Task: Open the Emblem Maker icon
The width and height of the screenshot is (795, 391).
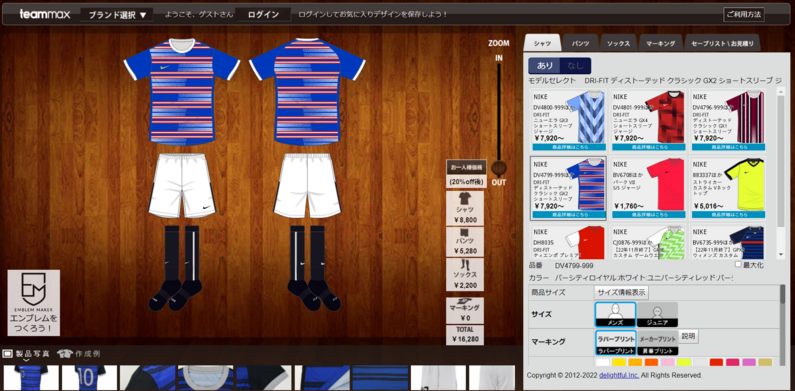Action: (x=33, y=302)
